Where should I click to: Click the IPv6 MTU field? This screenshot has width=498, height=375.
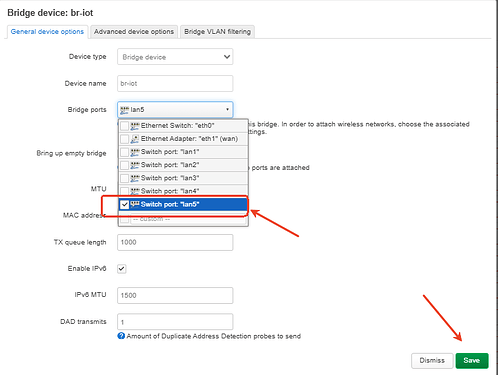point(175,295)
